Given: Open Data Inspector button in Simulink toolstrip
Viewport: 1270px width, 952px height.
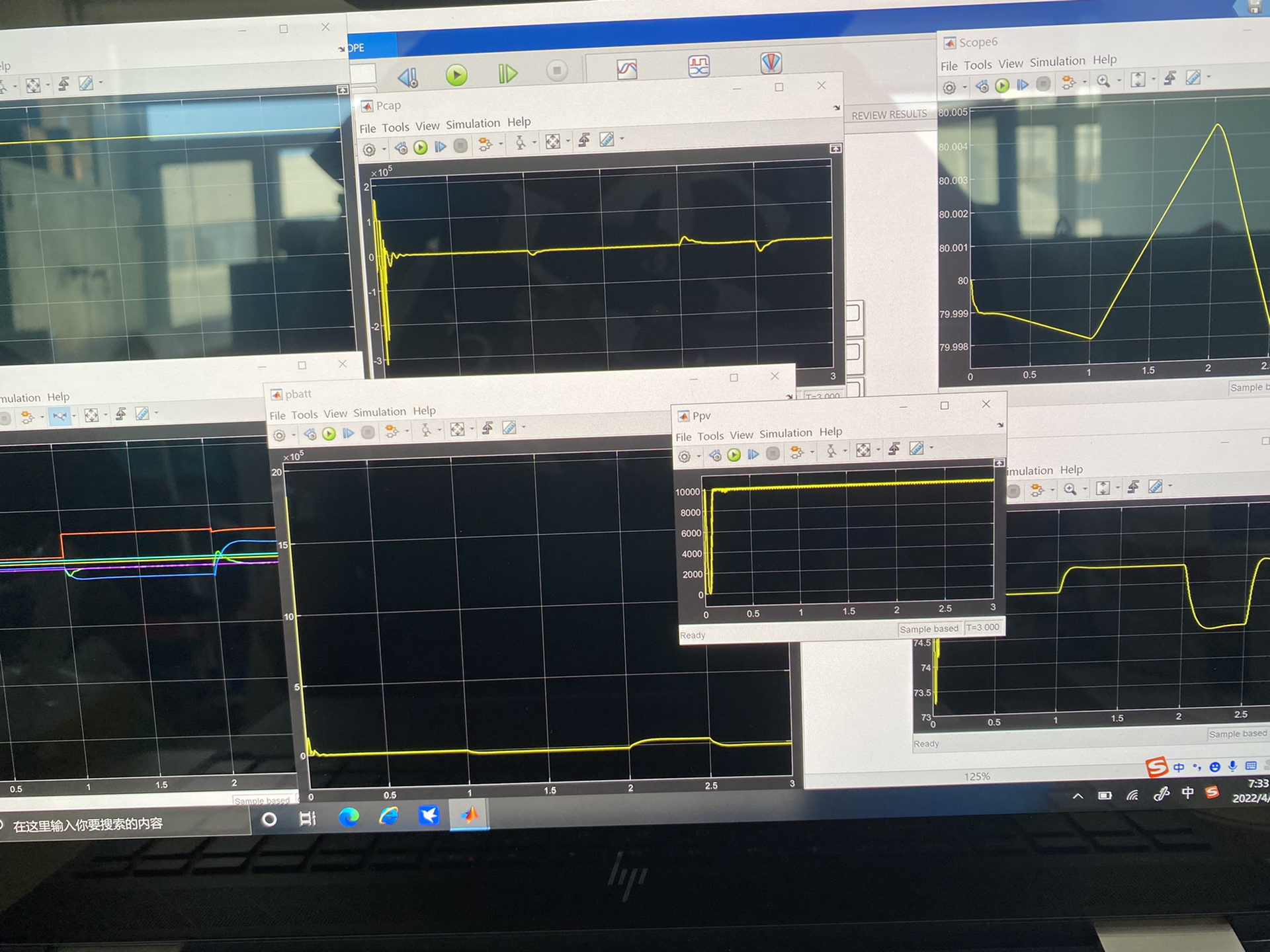Looking at the screenshot, I should click(x=626, y=69).
